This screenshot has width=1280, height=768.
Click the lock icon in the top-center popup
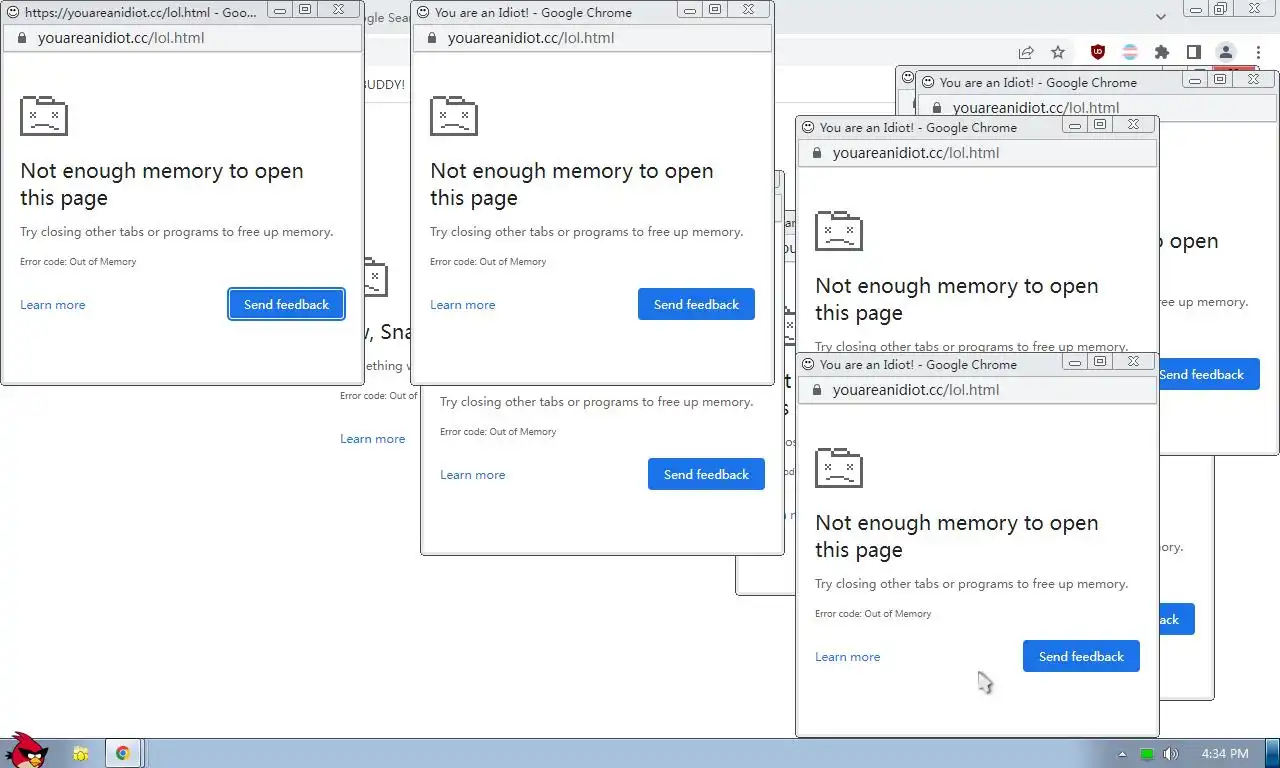click(x=432, y=38)
